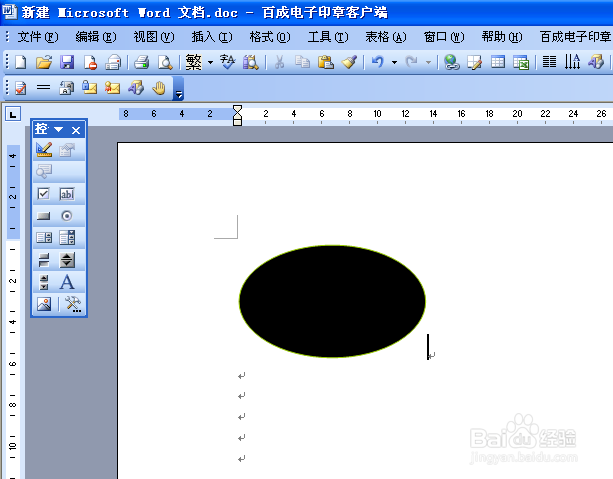Expand the Undo history dropdown arrow
Screen dimensions: 613x479
pos(394,63)
